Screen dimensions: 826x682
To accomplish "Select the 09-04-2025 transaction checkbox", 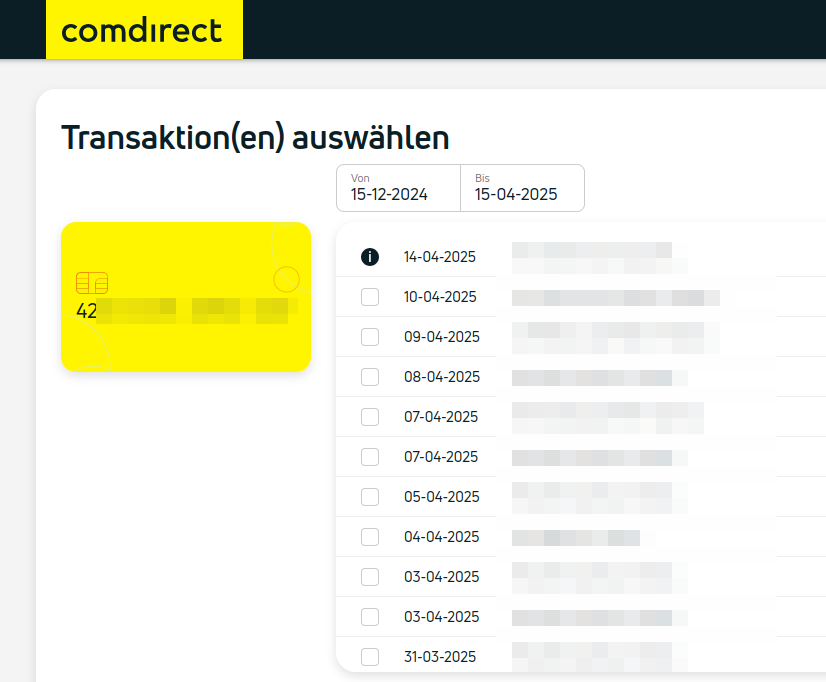I will (x=370, y=337).
